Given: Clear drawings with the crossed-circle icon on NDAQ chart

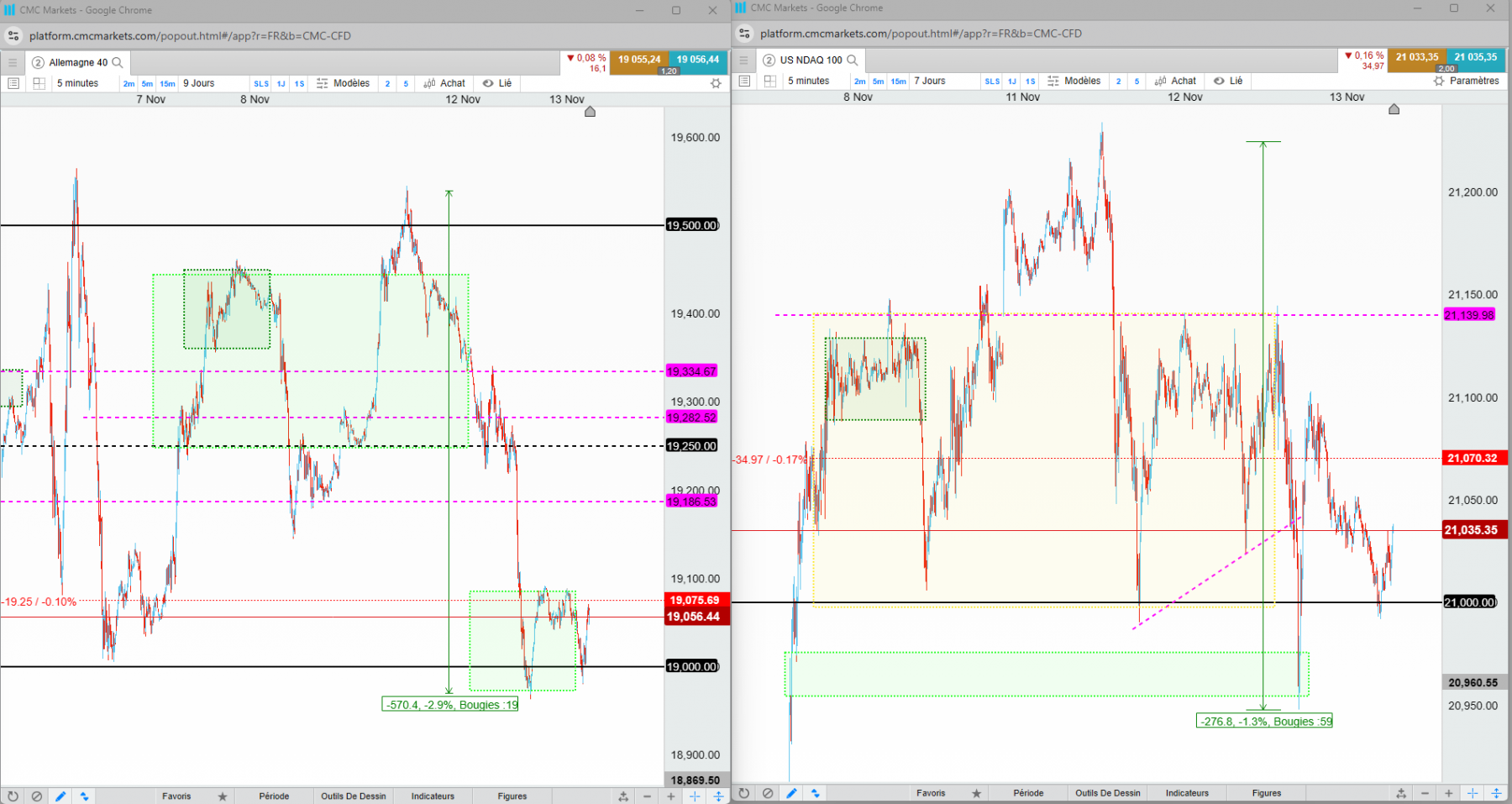Looking at the screenshot, I should point(768,793).
